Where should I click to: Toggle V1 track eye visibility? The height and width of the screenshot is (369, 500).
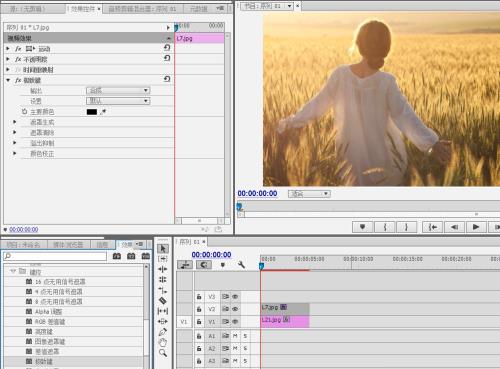235,322
